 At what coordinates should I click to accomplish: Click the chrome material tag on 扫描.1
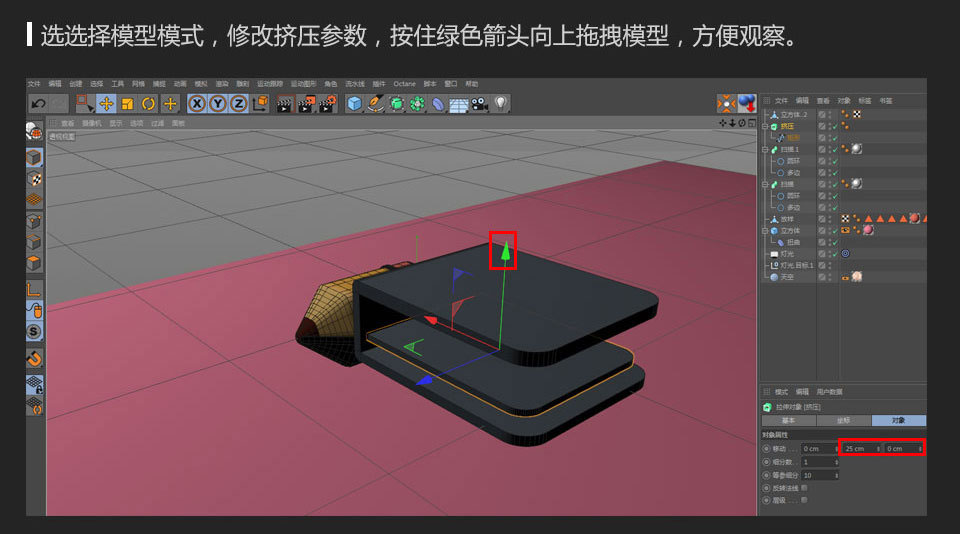coord(857,149)
